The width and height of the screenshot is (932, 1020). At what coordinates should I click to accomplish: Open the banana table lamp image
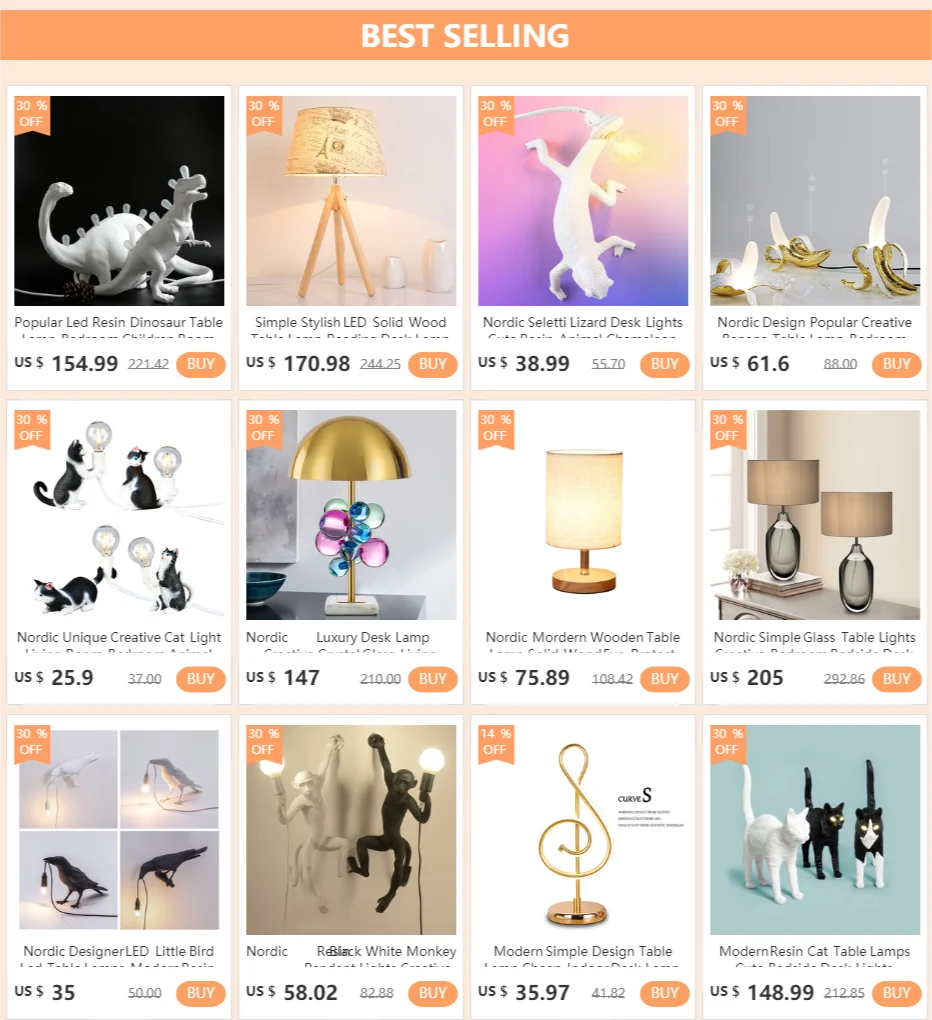coord(815,201)
